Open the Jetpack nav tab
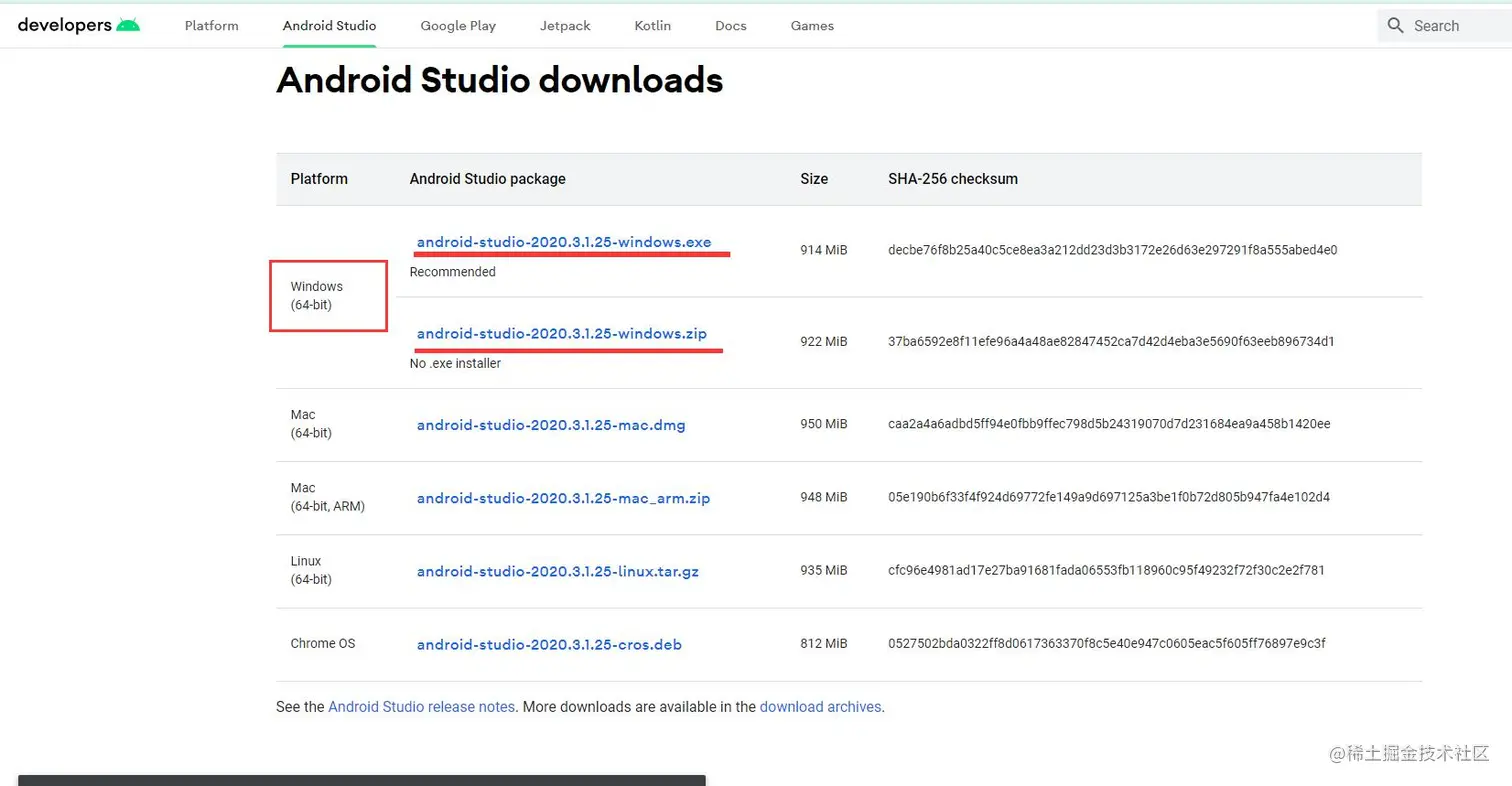Image resolution: width=1512 pixels, height=786 pixels. click(565, 26)
